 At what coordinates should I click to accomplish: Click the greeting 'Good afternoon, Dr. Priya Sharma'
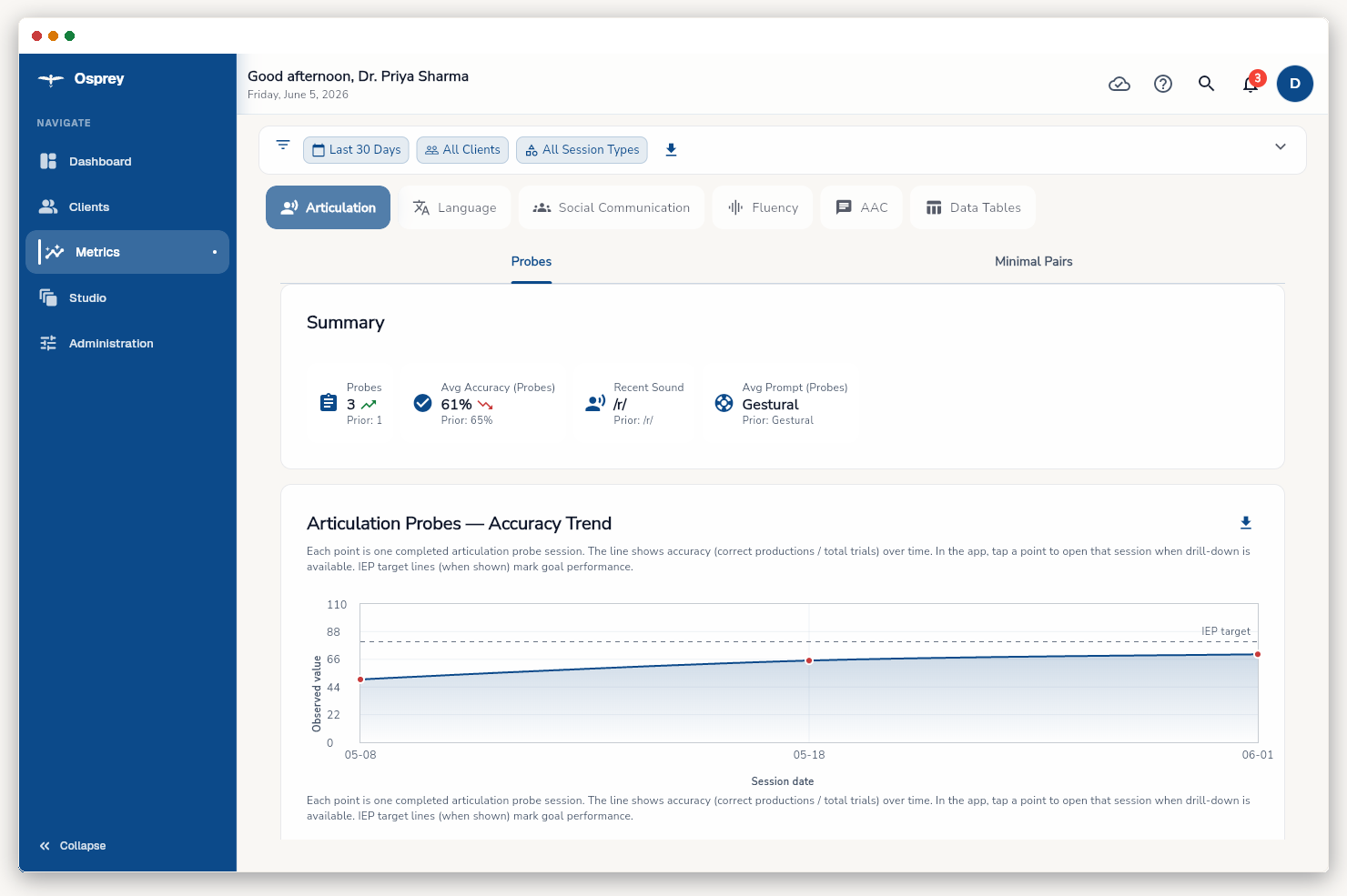[358, 76]
